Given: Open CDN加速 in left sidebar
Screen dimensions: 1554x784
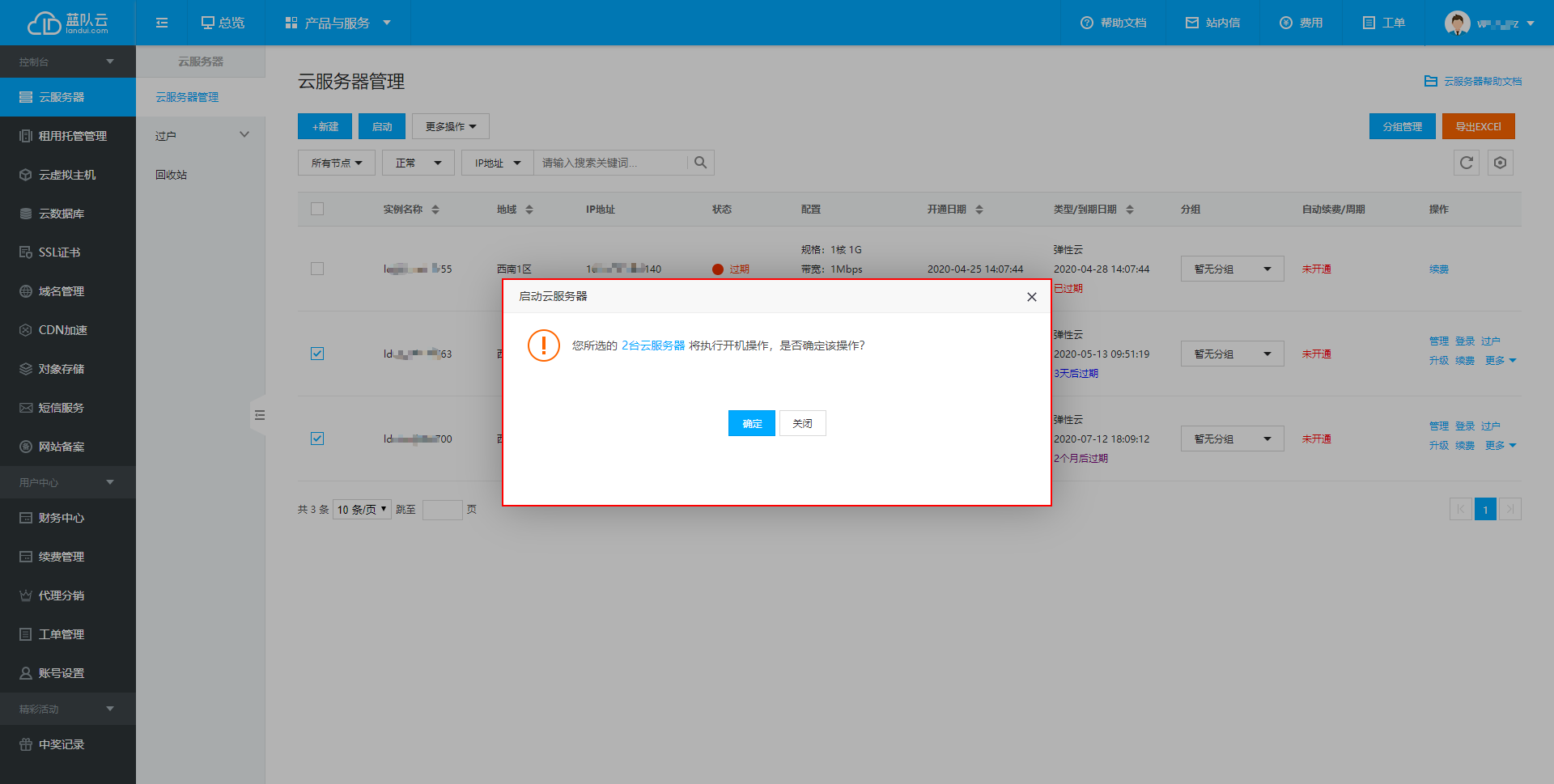Looking at the screenshot, I should click(x=62, y=330).
